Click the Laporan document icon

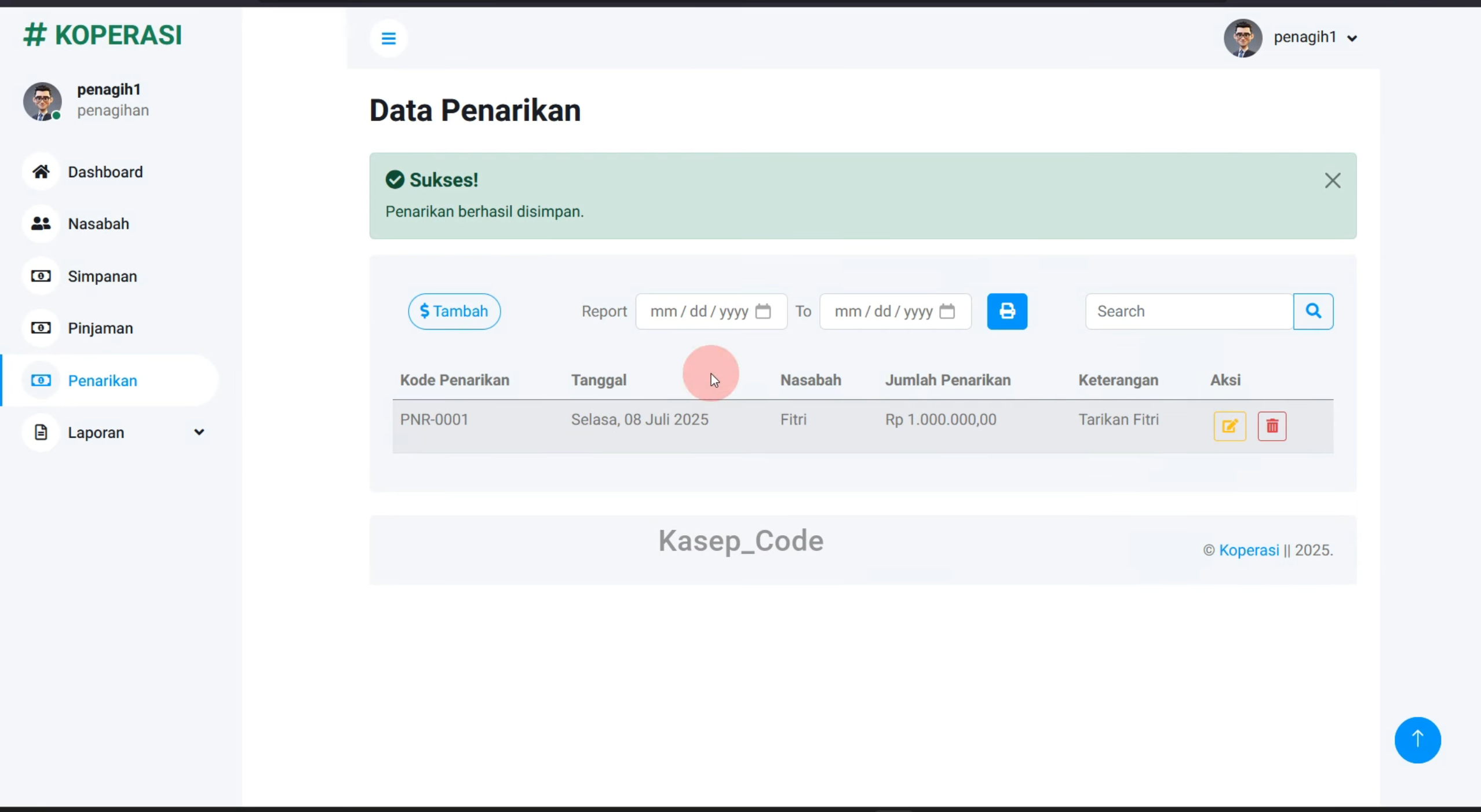click(x=41, y=432)
